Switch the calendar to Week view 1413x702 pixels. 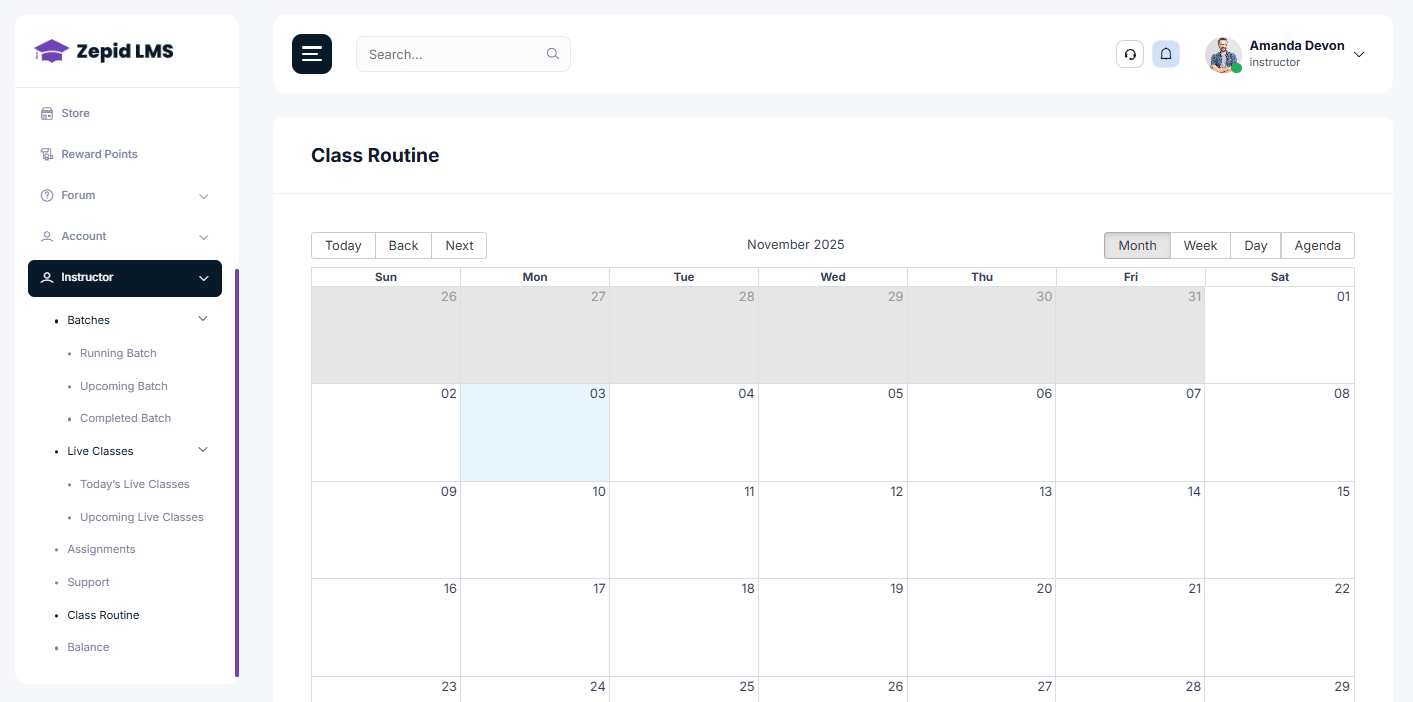1200,245
